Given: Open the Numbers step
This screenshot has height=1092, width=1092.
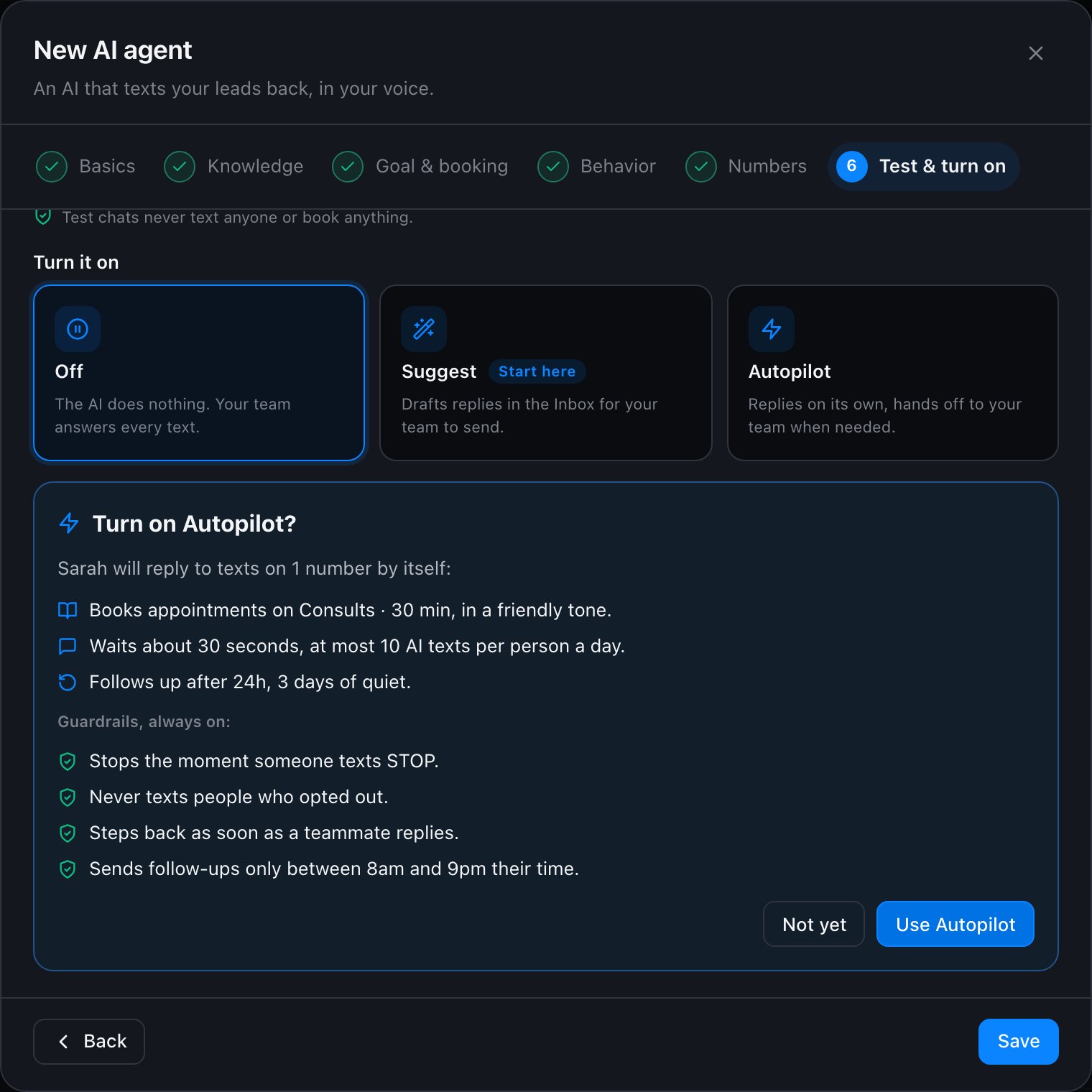Looking at the screenshot, I should point(746,167).
